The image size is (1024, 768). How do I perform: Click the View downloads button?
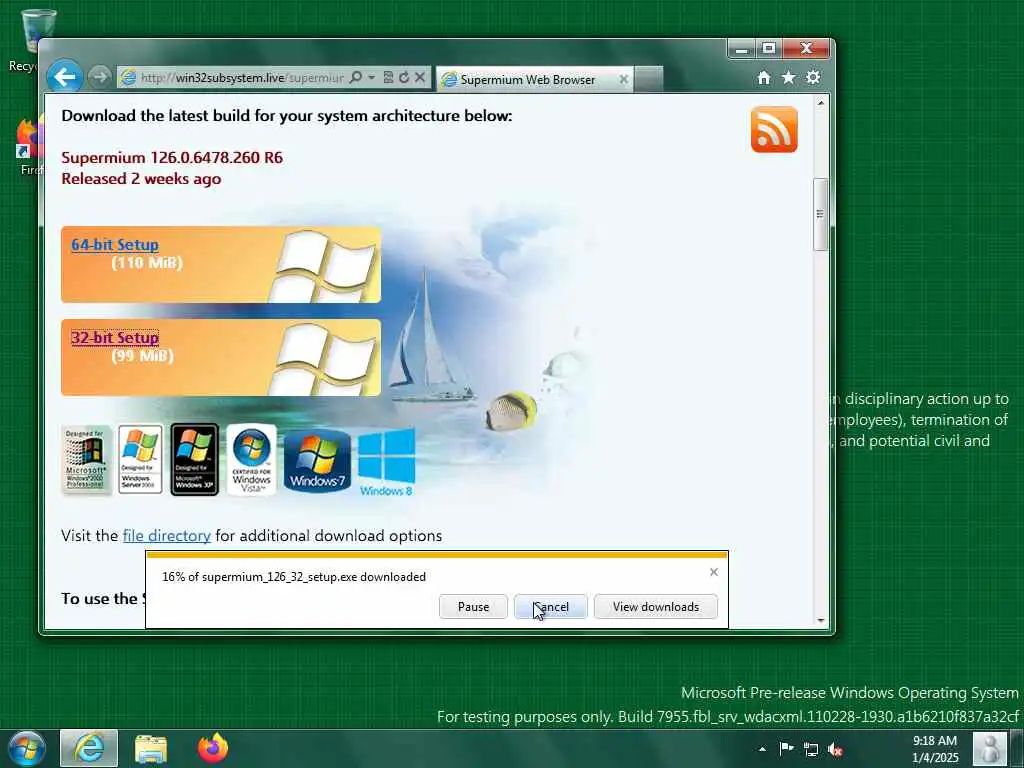point(656,607)
